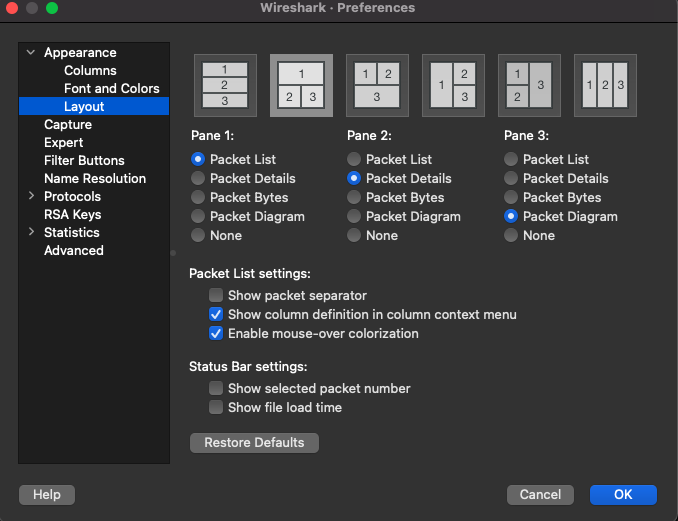Open Help for preferences
Screen dimensions: 678x521
tap(47, 495)
